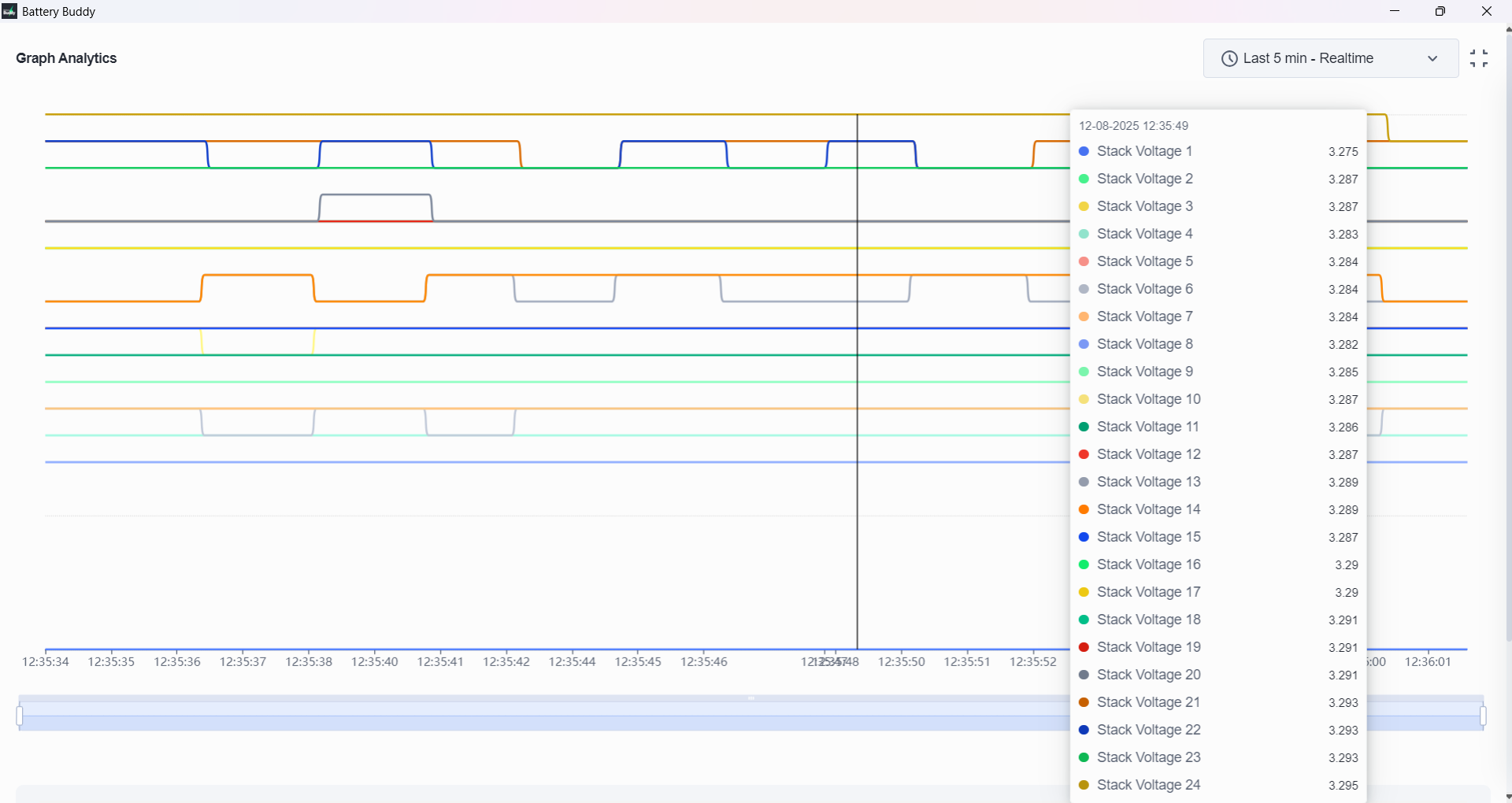Click the Stack Voltage 14 orange dot
The width and height of the screenshot is (1512, 803).
coord(1084,509)
